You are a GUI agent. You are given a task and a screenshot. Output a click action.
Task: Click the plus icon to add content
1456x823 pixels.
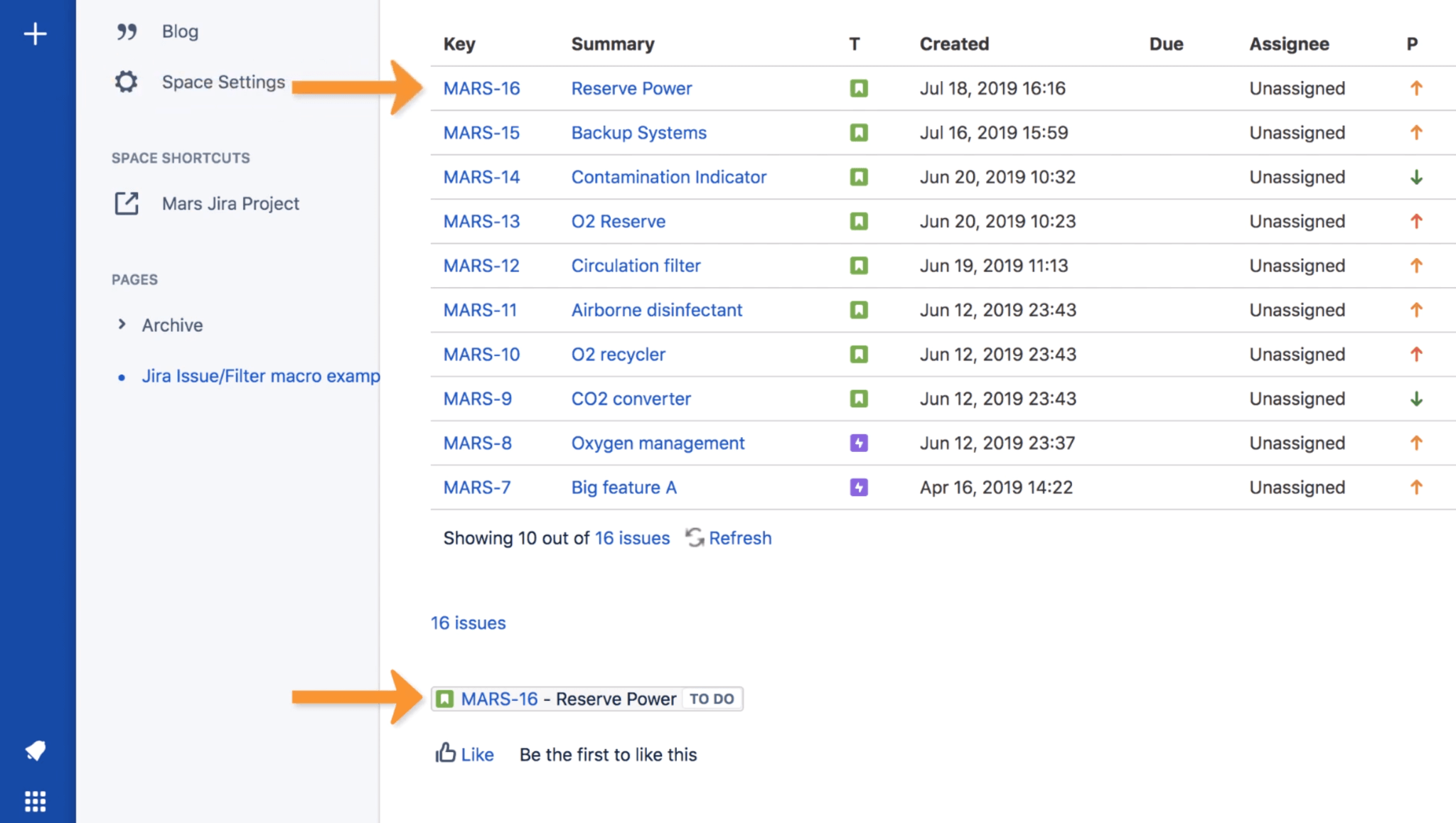pos(34,33)
